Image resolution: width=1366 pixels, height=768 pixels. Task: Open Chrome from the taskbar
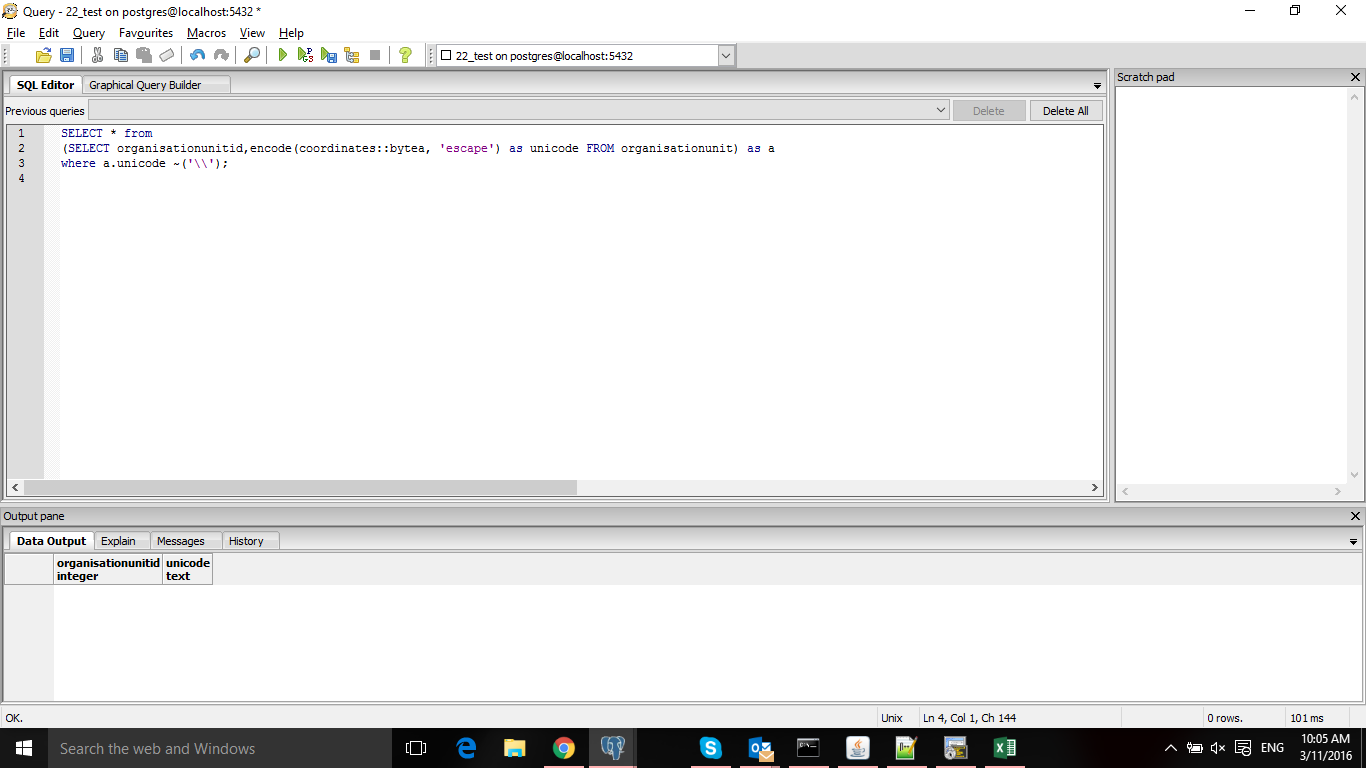(564, 748)
